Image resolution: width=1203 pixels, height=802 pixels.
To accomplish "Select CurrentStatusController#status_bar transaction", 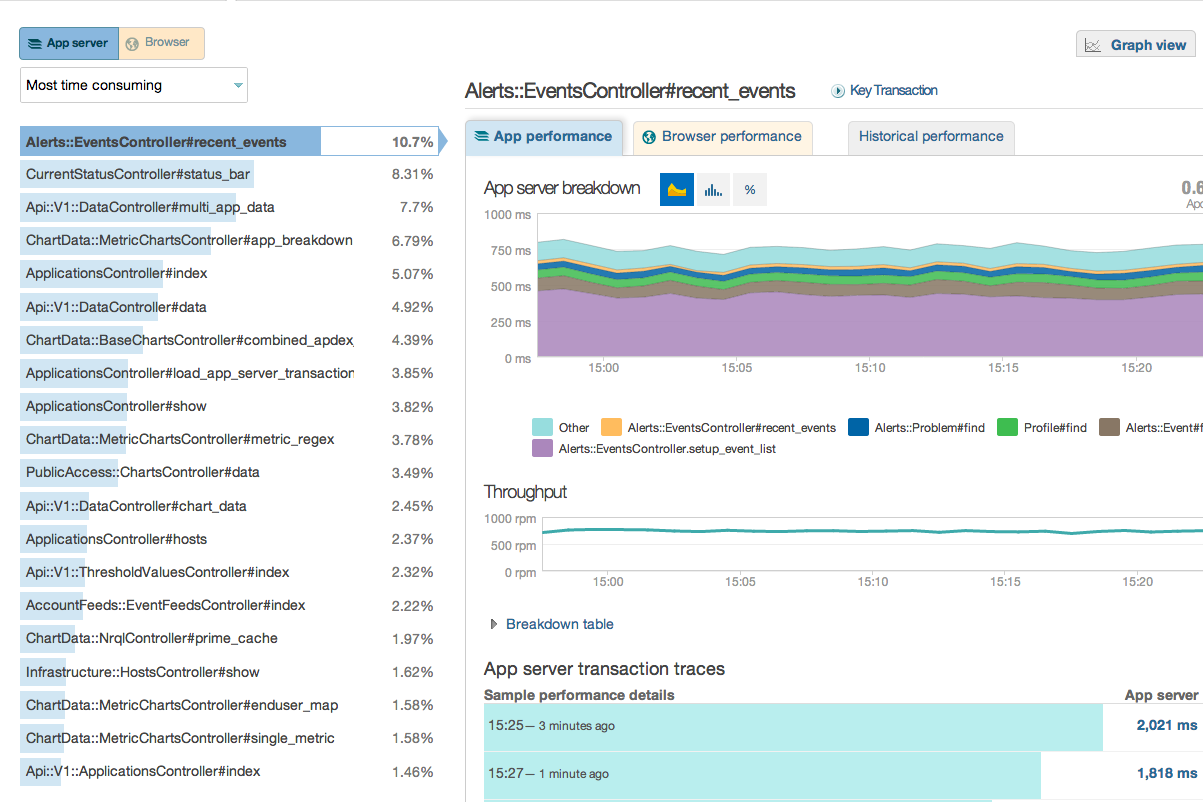I will tap(138, 175).
